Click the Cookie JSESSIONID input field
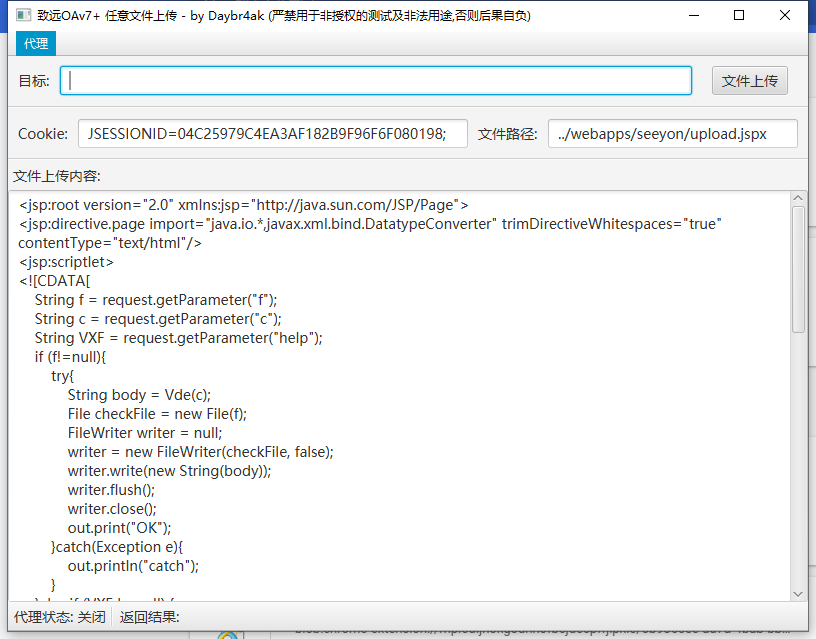Screen dimensions: 816x639 pyautogui.click(x=273, y=134)
